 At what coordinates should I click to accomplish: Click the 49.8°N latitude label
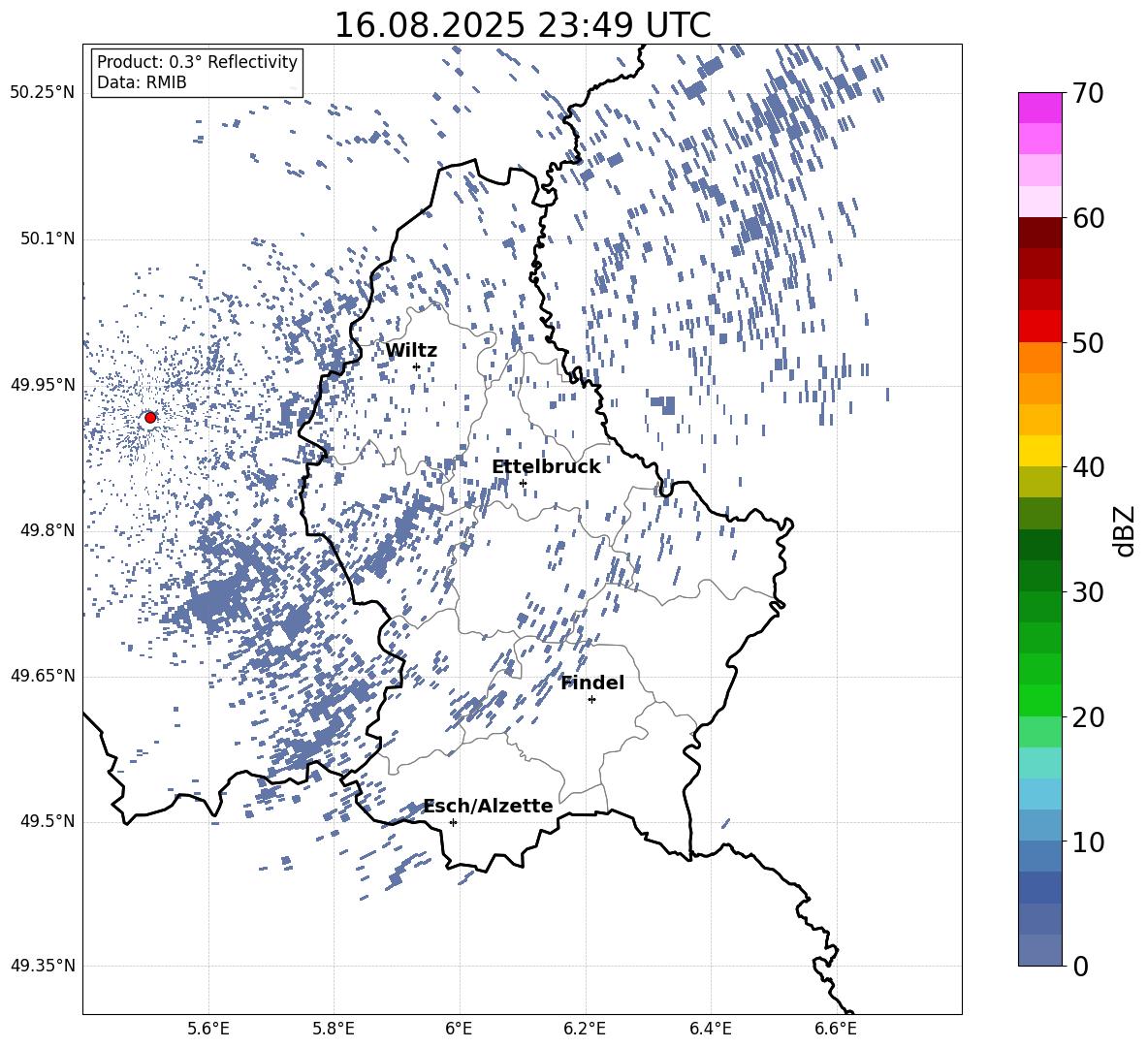point(47,530)
